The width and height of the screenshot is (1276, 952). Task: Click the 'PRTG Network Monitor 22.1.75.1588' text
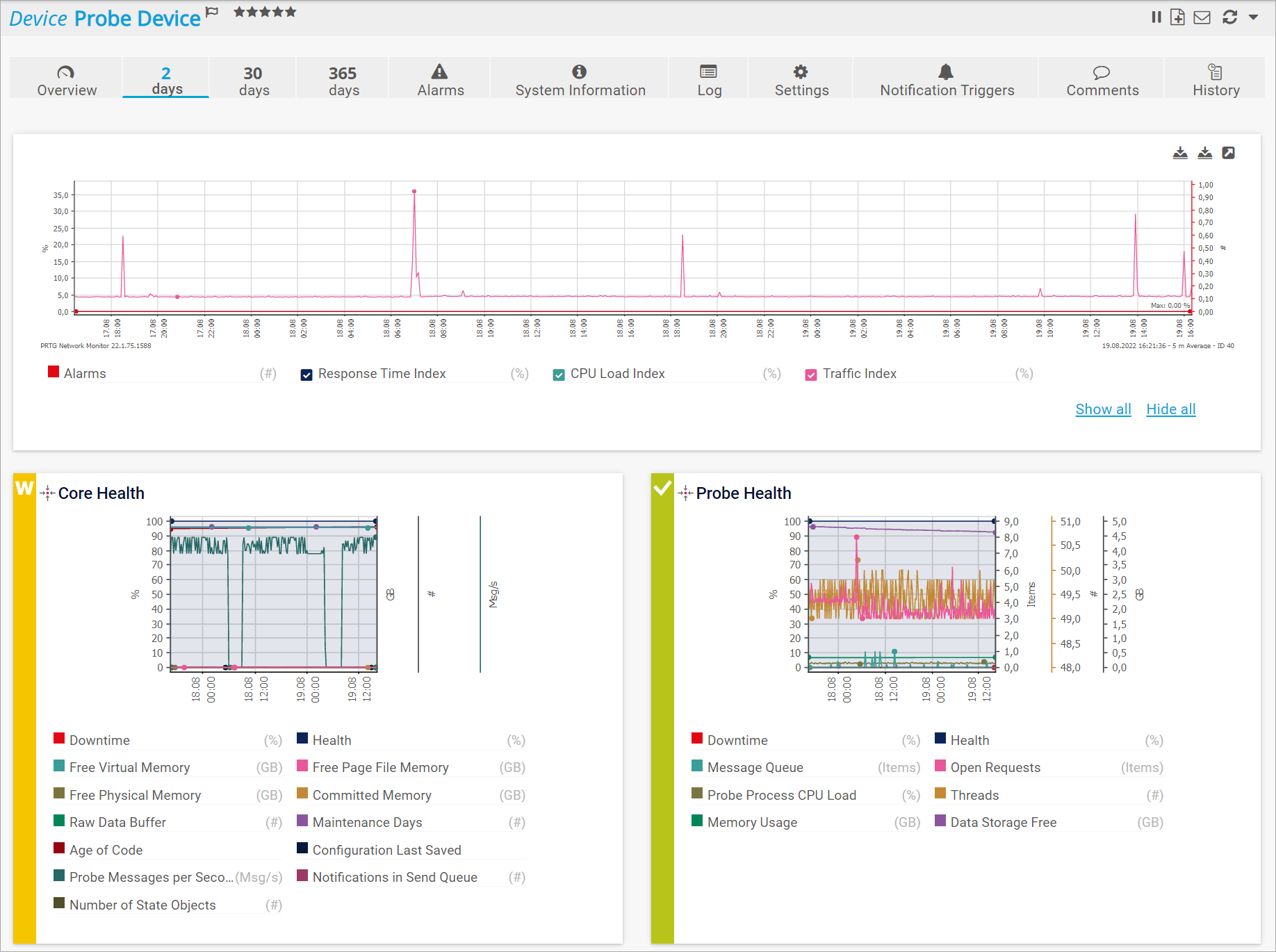click(95, 346)
